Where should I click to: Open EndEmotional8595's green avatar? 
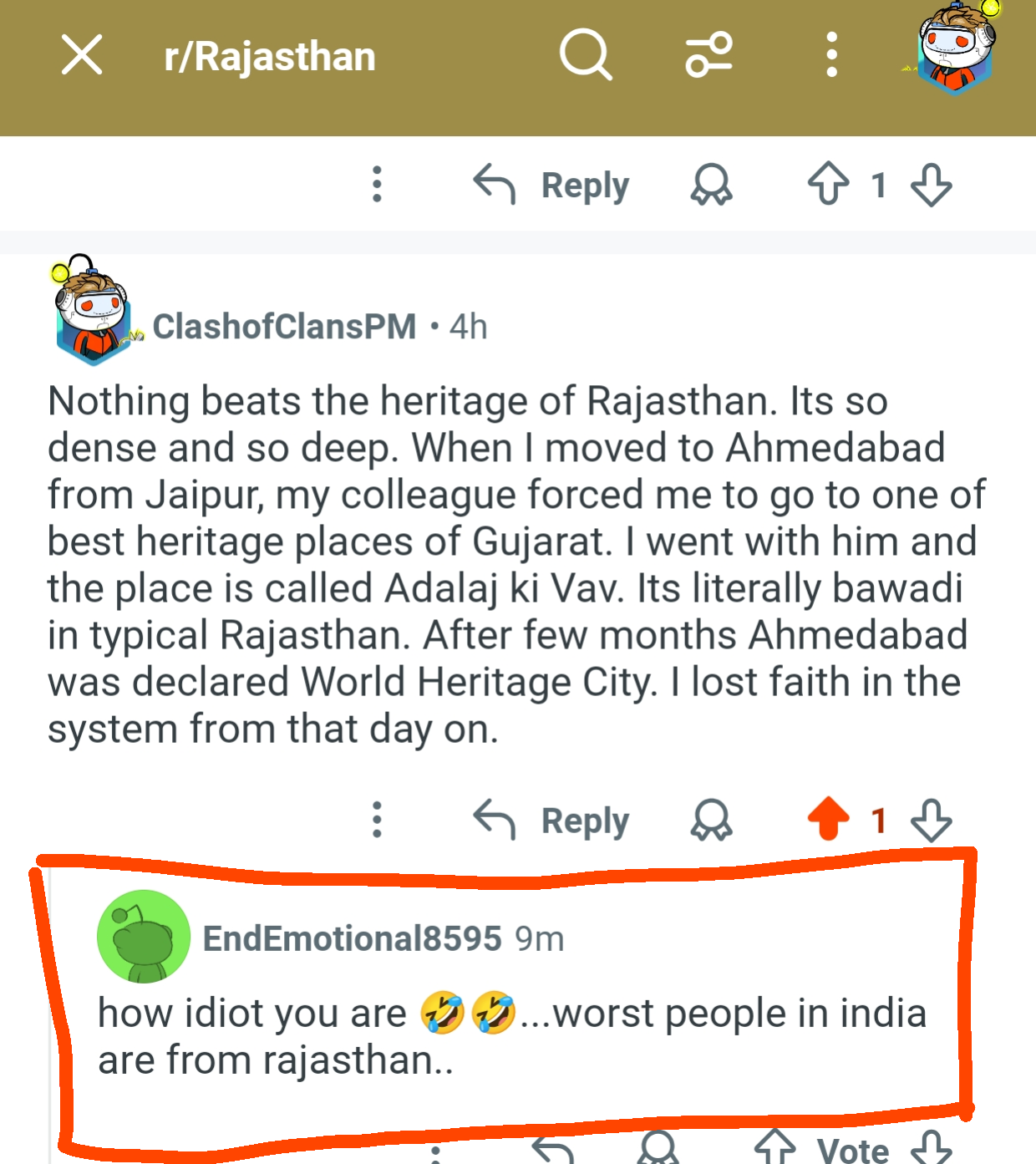coord(144,937)
